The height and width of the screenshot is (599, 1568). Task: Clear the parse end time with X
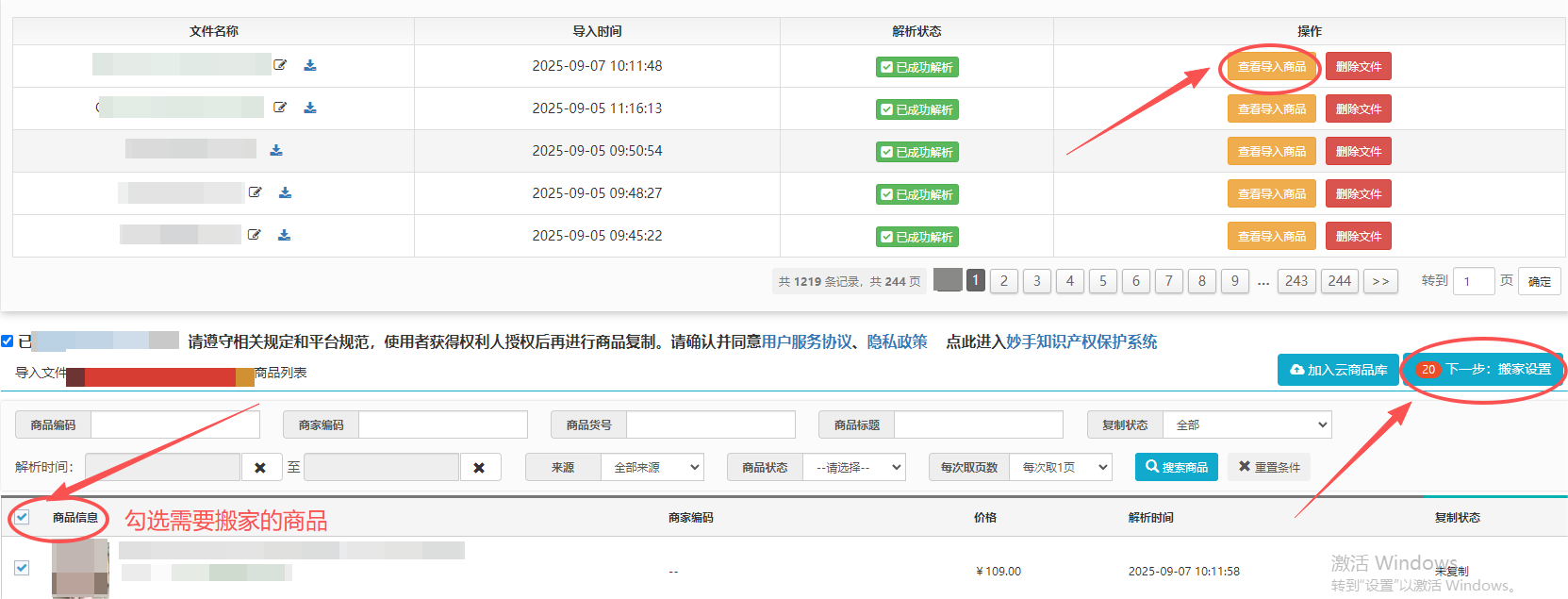coord(479,467)
